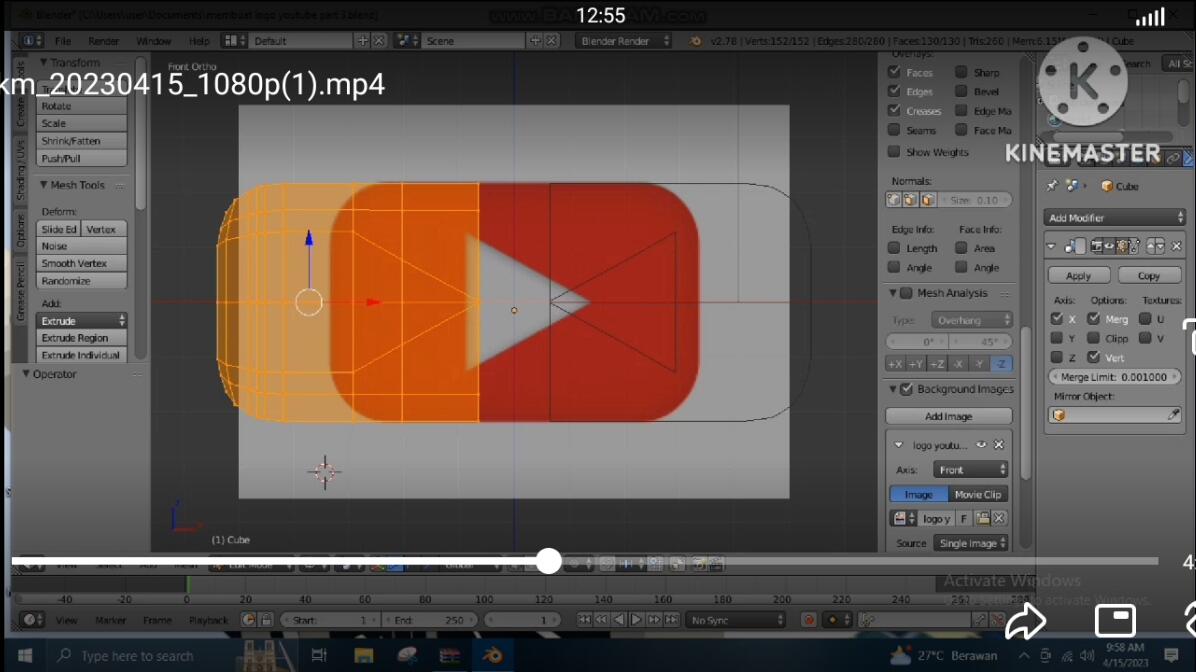
Task: Click the Randomize button
Action: click(x=82, y=281)
